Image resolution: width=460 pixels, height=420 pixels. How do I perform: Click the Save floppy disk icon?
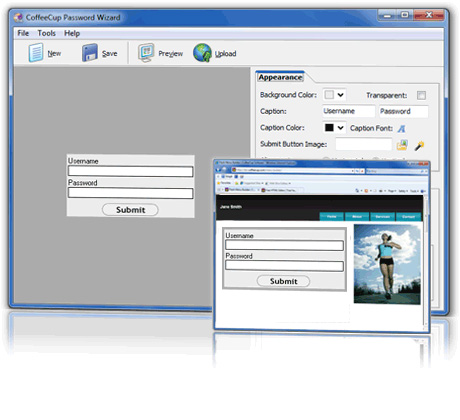point(90,53)
